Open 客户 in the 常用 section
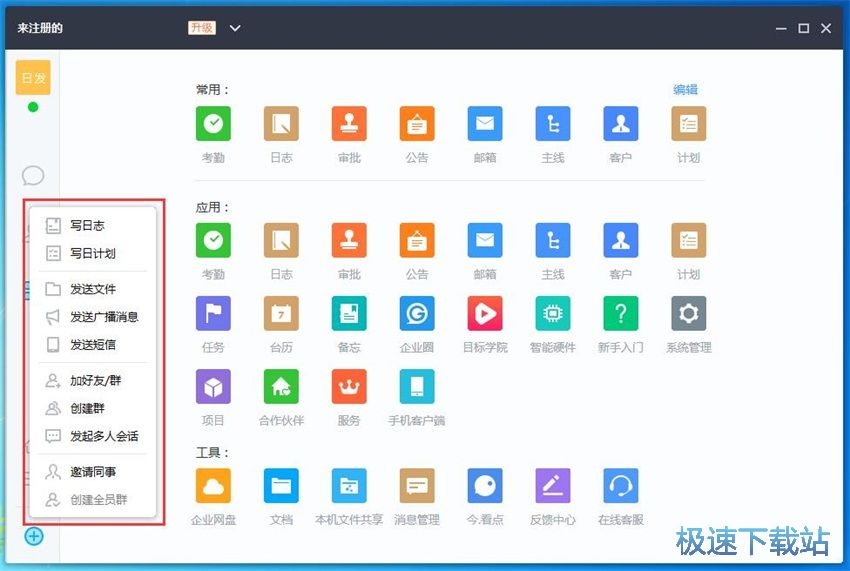Image resolution: width=850 pixels, height=571 pixels. (621, 124)
